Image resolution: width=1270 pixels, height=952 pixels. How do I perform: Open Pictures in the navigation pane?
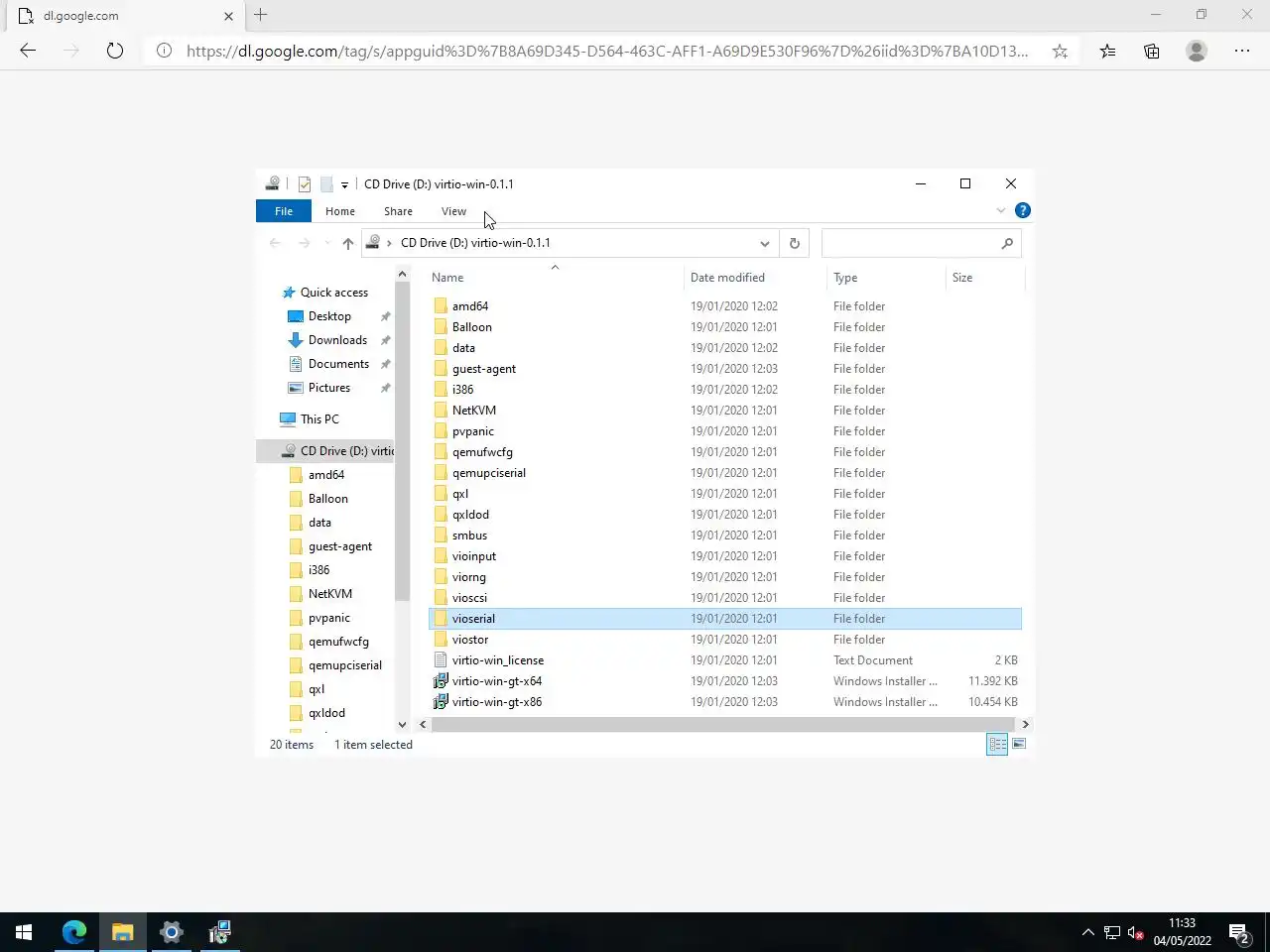(x=328, y=388)
